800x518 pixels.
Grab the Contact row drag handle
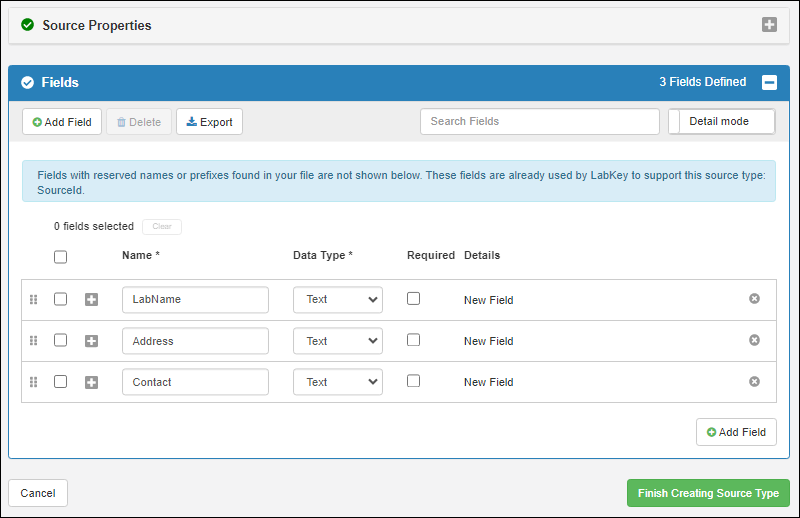33,382
